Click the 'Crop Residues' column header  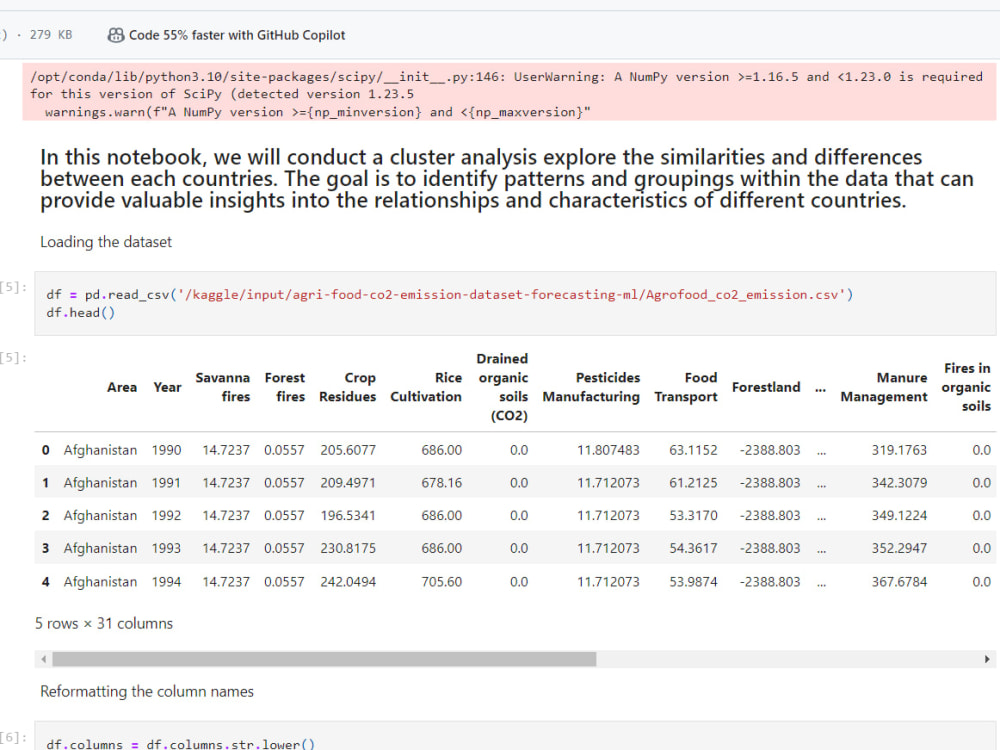(348, 387)
